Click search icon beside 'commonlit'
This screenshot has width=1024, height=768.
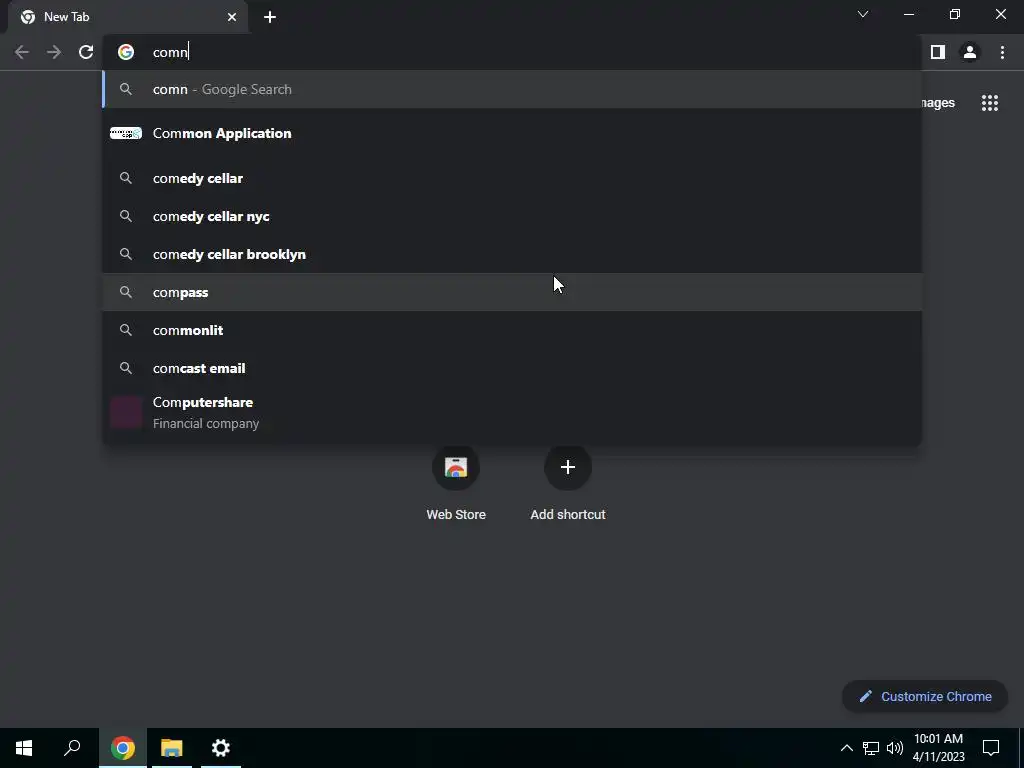(x=126, y=330)
